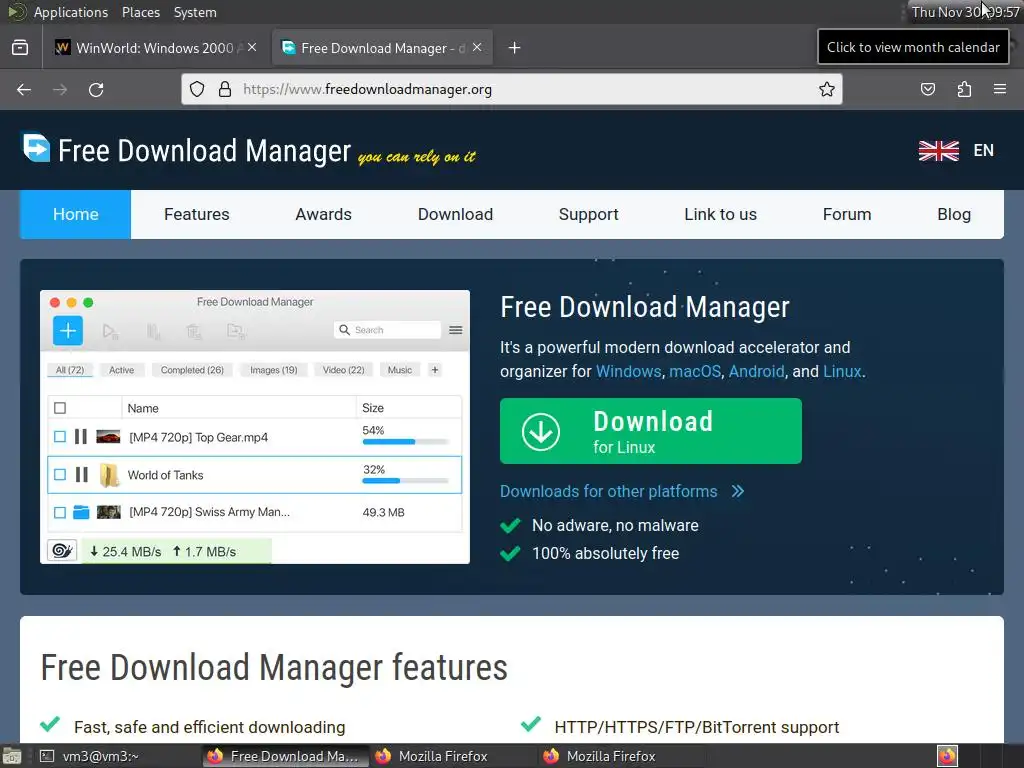Click the Free Download Manager logo icon
Image resolution: width=1024 pixels, height=768 pixels.
(x=36, y=148)
